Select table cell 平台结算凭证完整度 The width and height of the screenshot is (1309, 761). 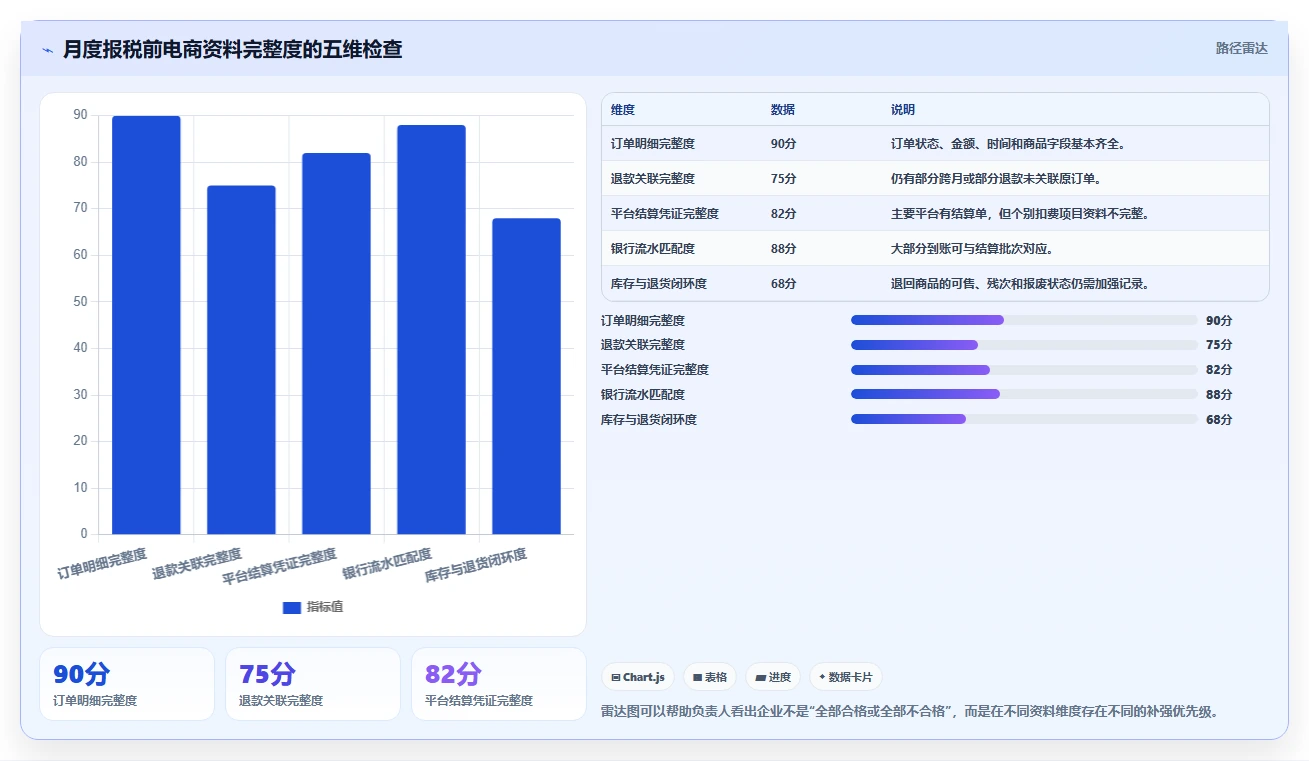point(665,214)
